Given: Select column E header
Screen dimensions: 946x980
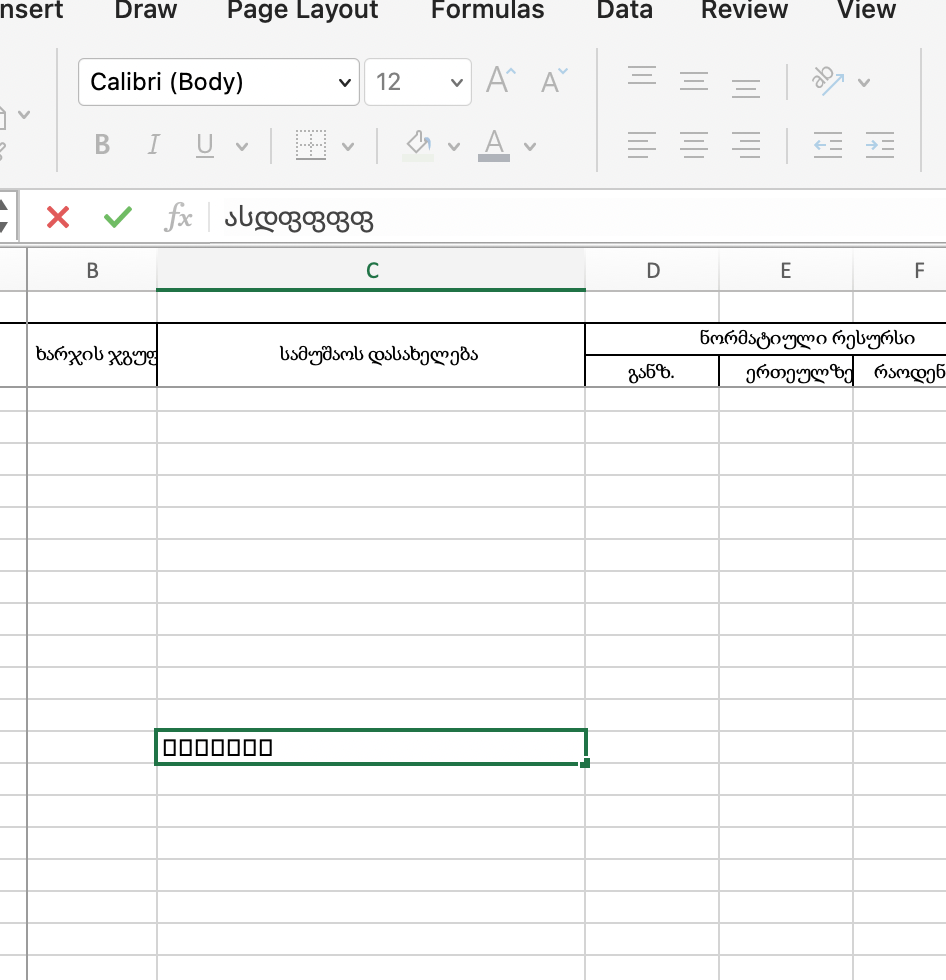Looking at the screenshot, I should point(785,270).
